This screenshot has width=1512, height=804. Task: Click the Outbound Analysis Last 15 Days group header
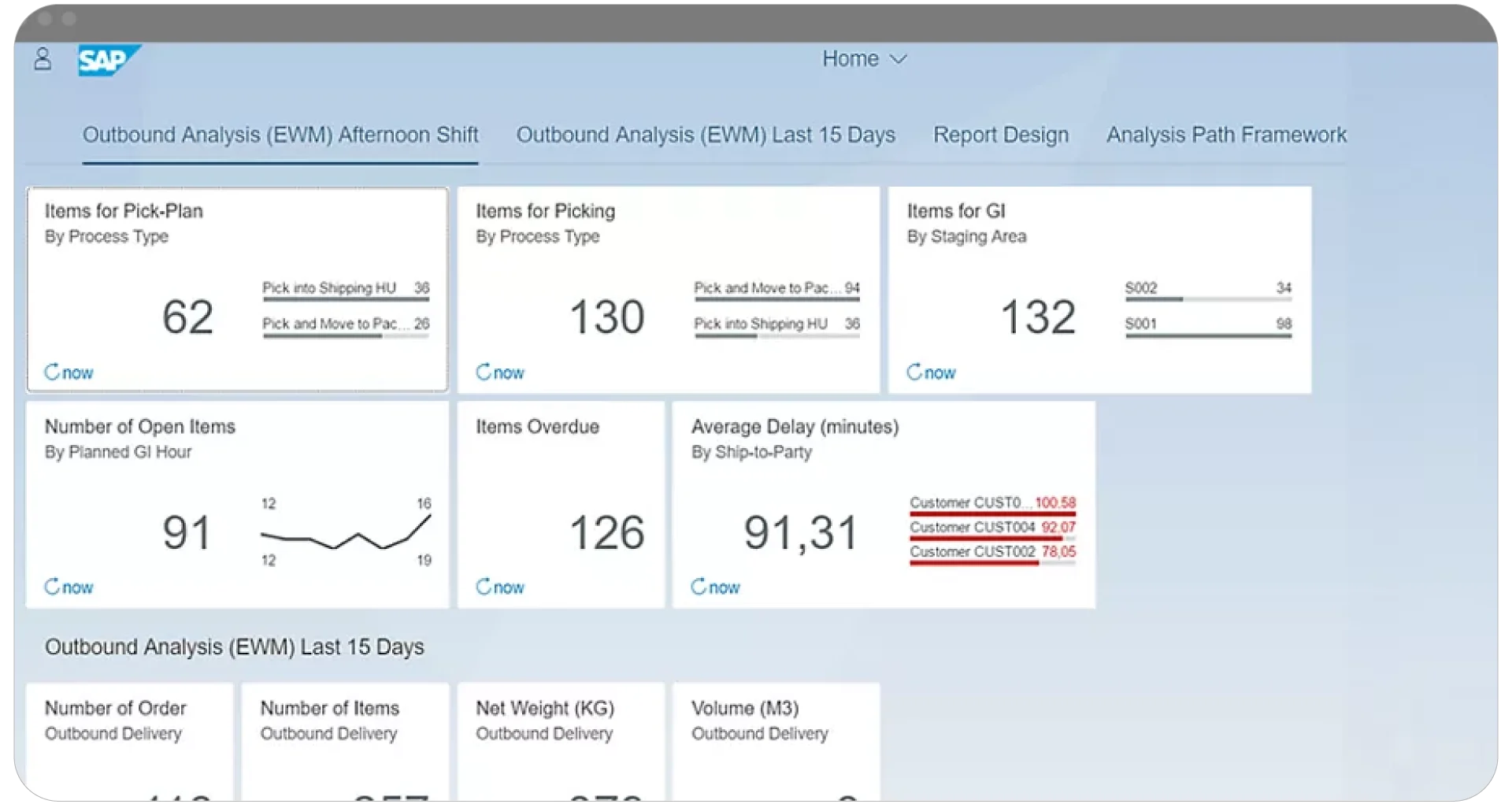234,647
